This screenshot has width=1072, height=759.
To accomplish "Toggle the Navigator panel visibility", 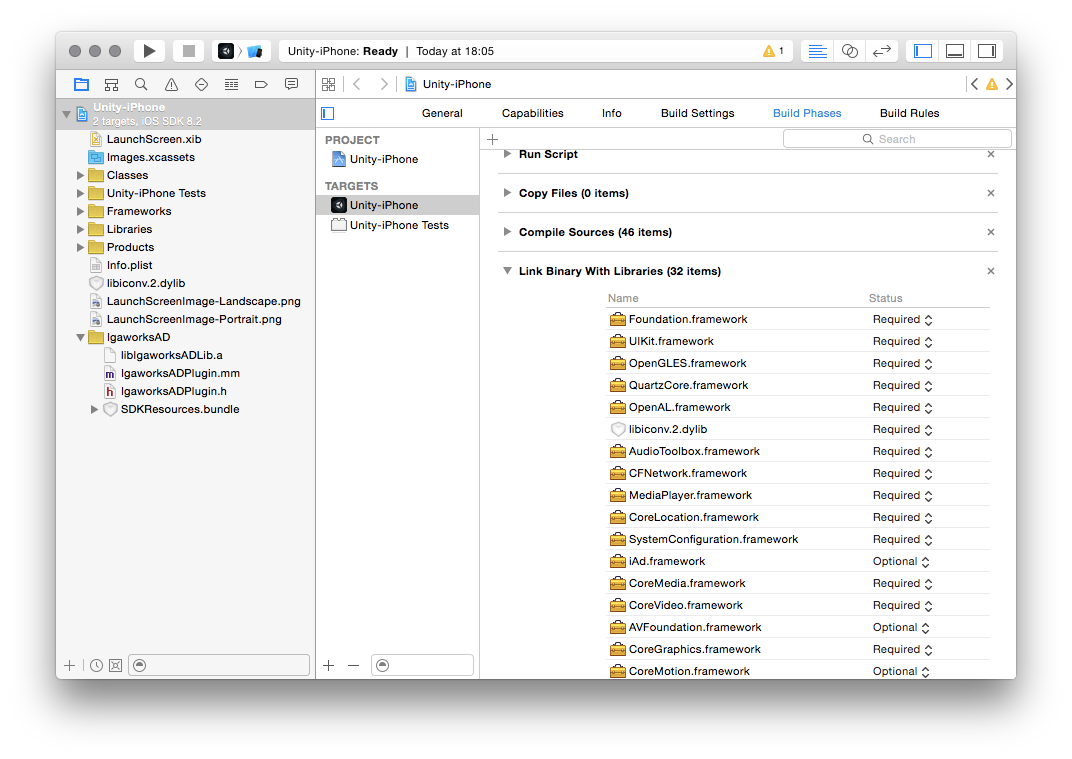I will tap(923, 51).
